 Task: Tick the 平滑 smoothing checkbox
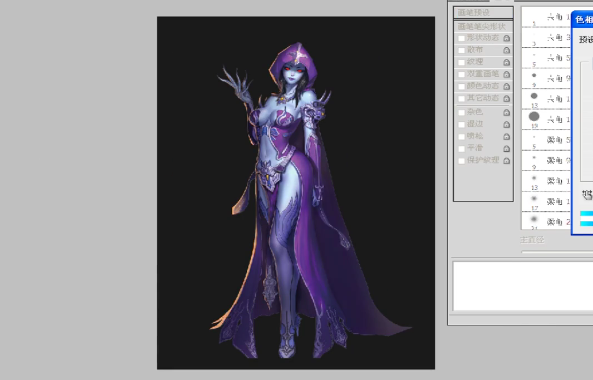click(x=461, y=149)
